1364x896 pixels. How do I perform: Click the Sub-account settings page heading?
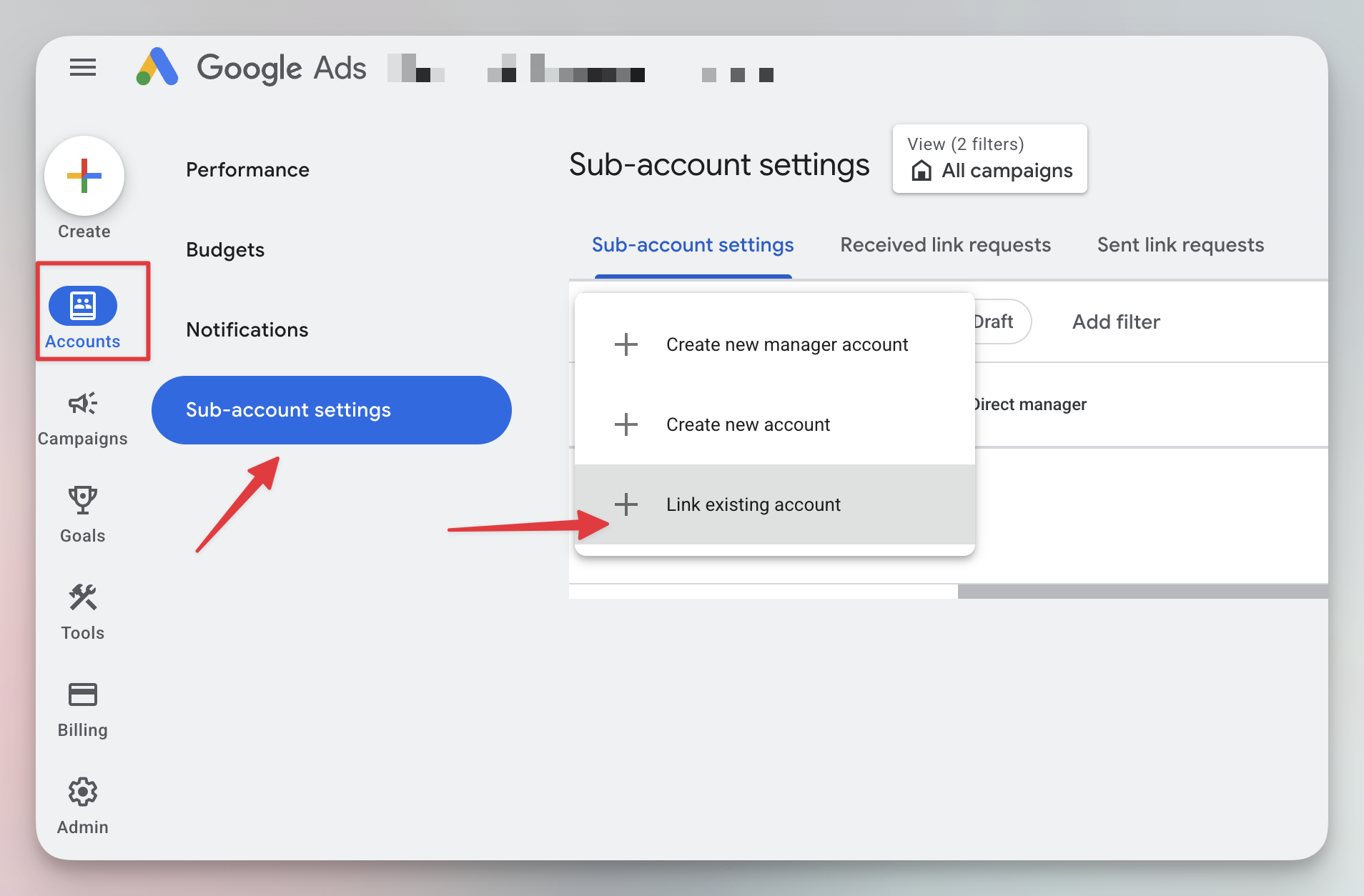719,165
